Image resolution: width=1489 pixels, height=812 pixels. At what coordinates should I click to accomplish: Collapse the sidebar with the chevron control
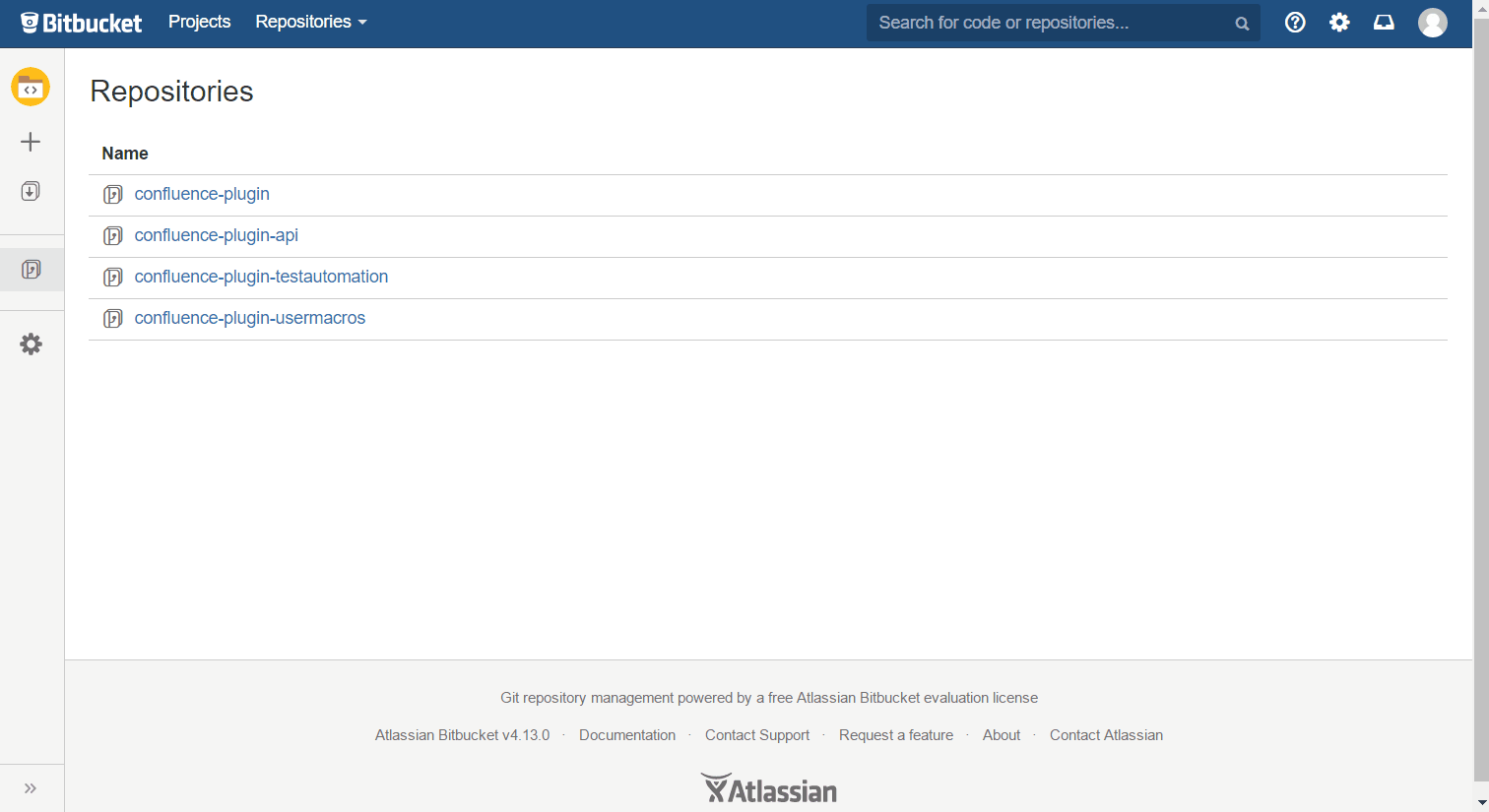[x=31, y=786]
